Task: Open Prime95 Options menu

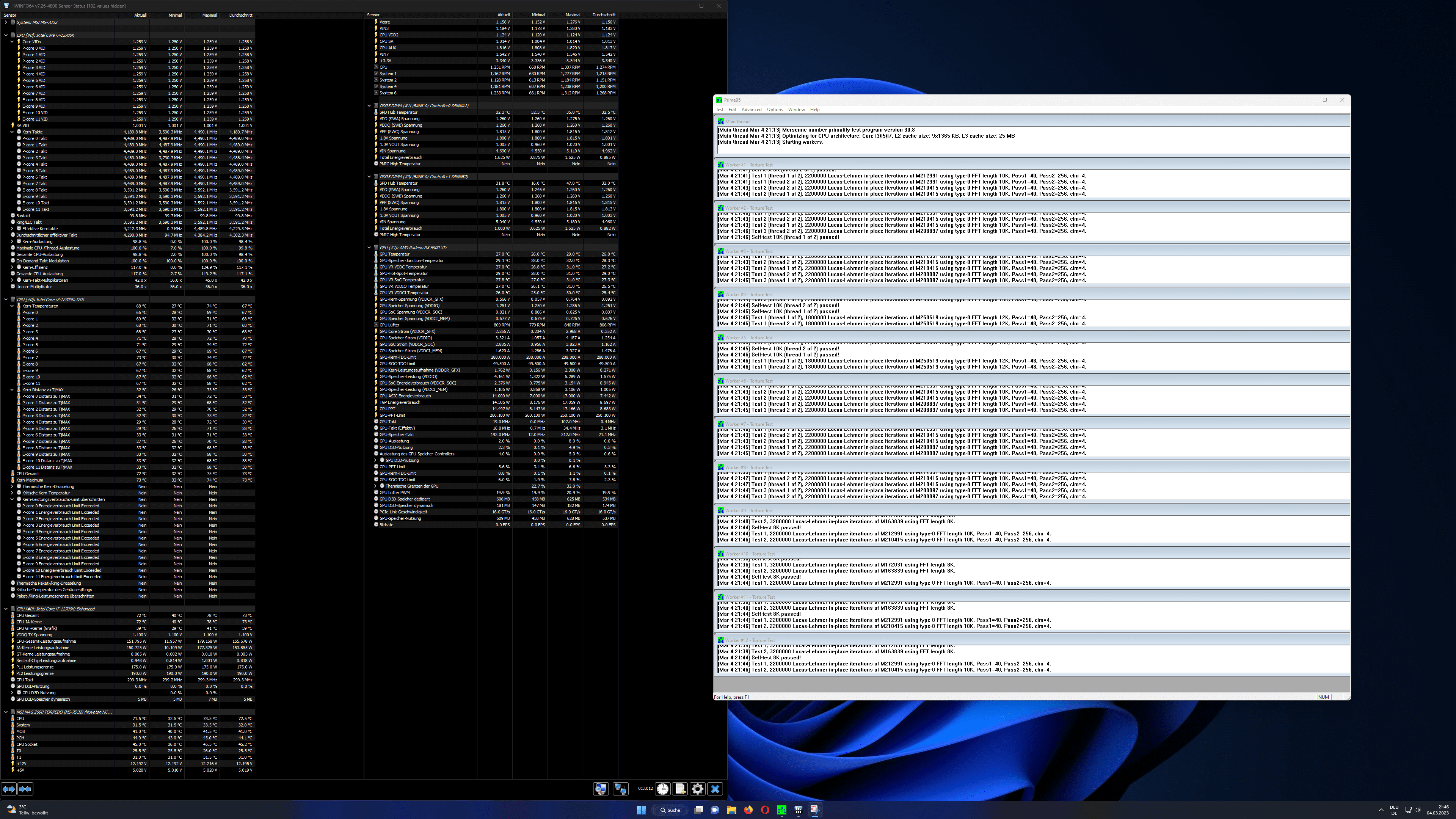Action: 775,110
